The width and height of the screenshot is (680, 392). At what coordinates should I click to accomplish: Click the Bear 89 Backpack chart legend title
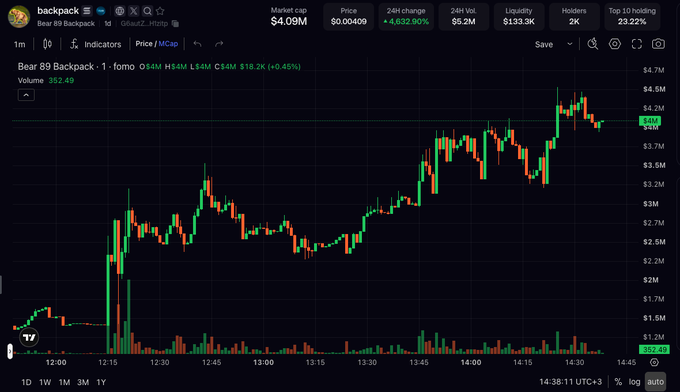point(76,66)
